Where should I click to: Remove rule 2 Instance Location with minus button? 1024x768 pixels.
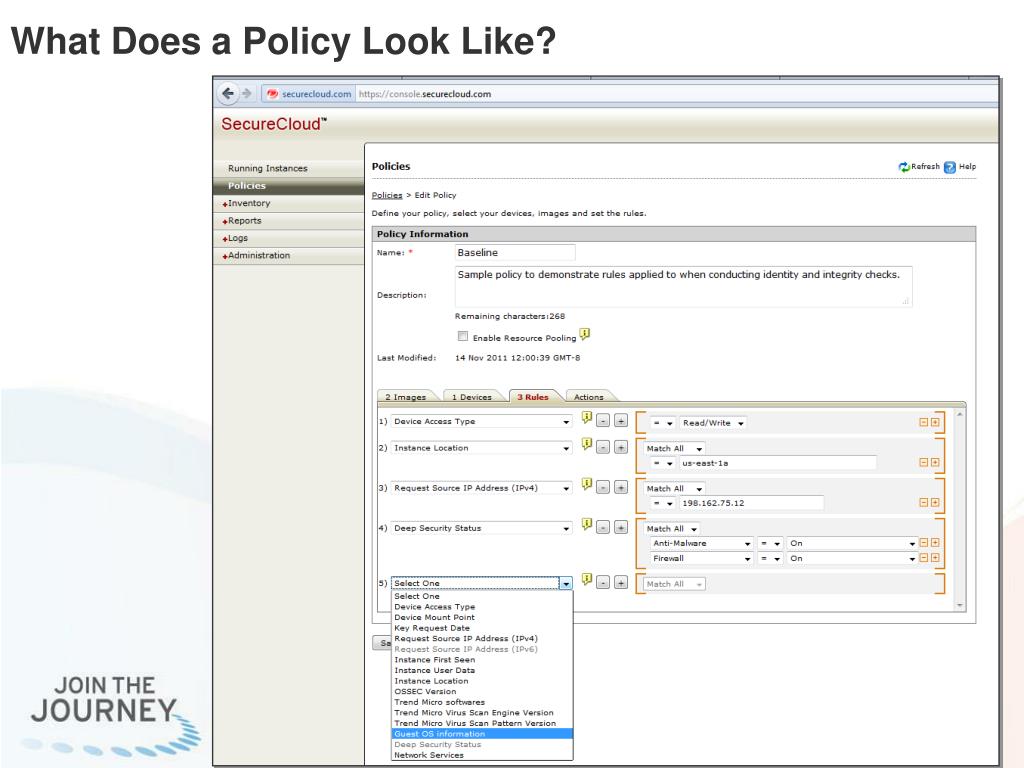(603, 447)
